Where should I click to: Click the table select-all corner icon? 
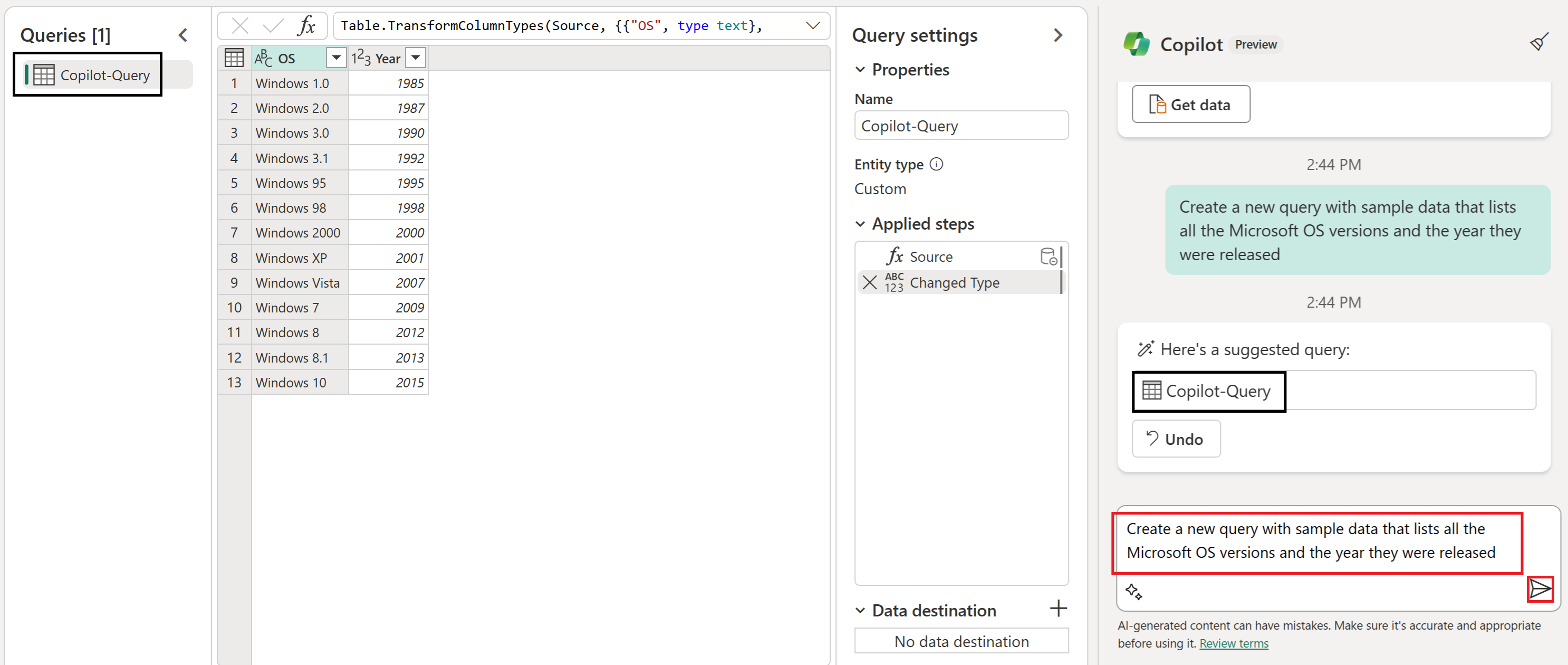pos(234,58)
